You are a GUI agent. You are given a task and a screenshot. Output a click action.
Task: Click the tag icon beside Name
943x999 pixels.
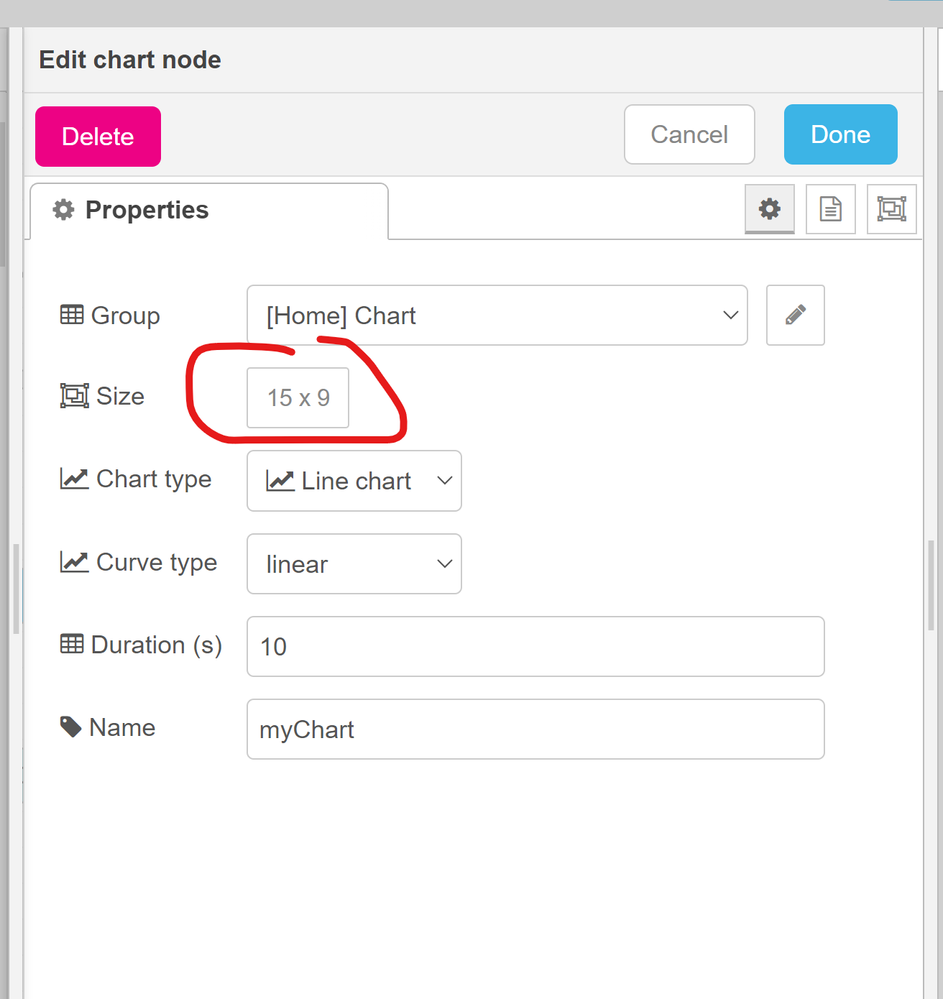click(x=71, y=727)
